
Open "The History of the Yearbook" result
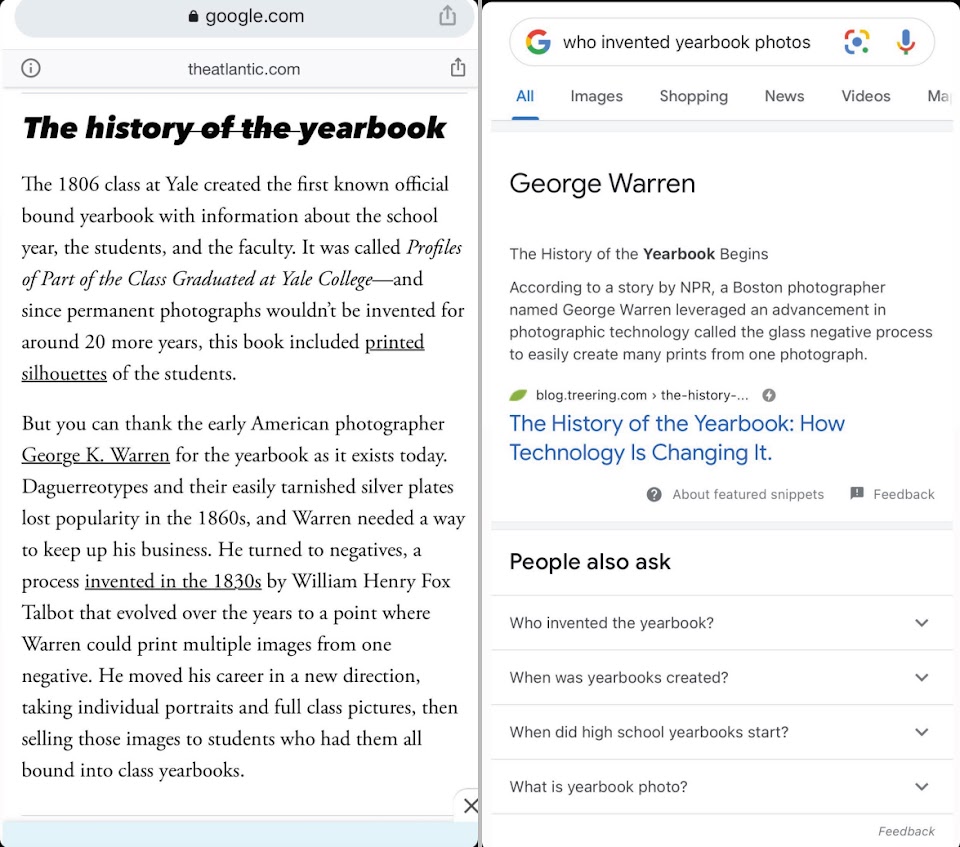point(677,438)
